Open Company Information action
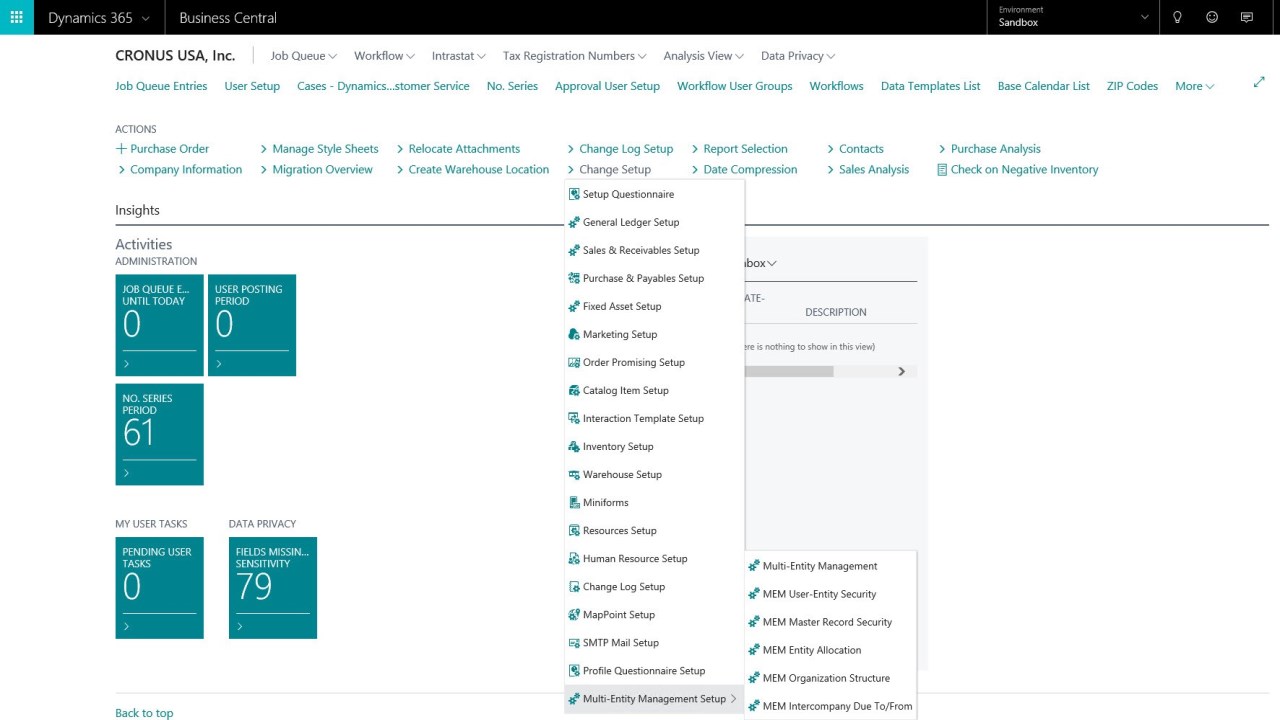Image resolution: width=1280 pixels, height=720 pixels. (x=180, y=170)
